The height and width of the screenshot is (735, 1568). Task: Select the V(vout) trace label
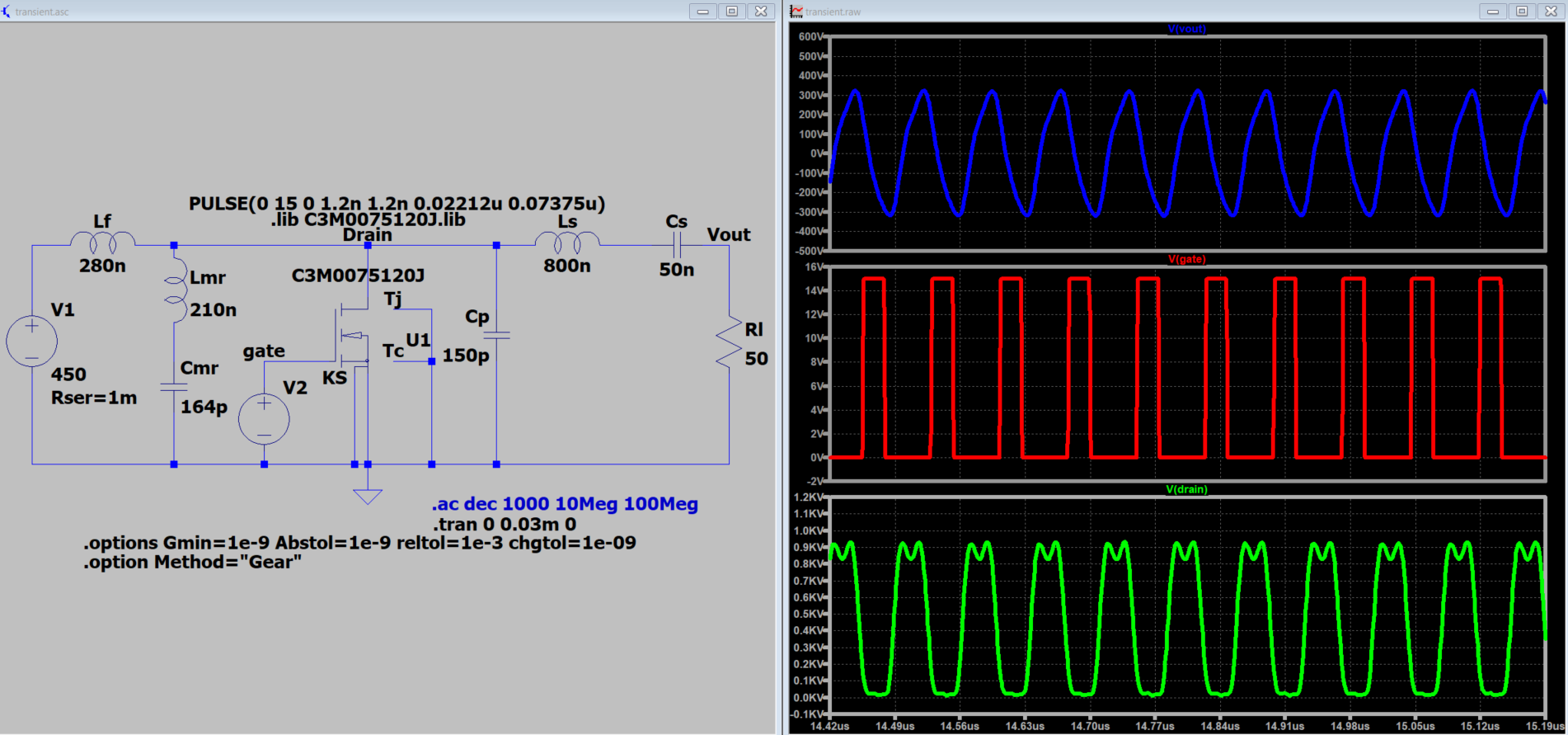(1186, 29)
